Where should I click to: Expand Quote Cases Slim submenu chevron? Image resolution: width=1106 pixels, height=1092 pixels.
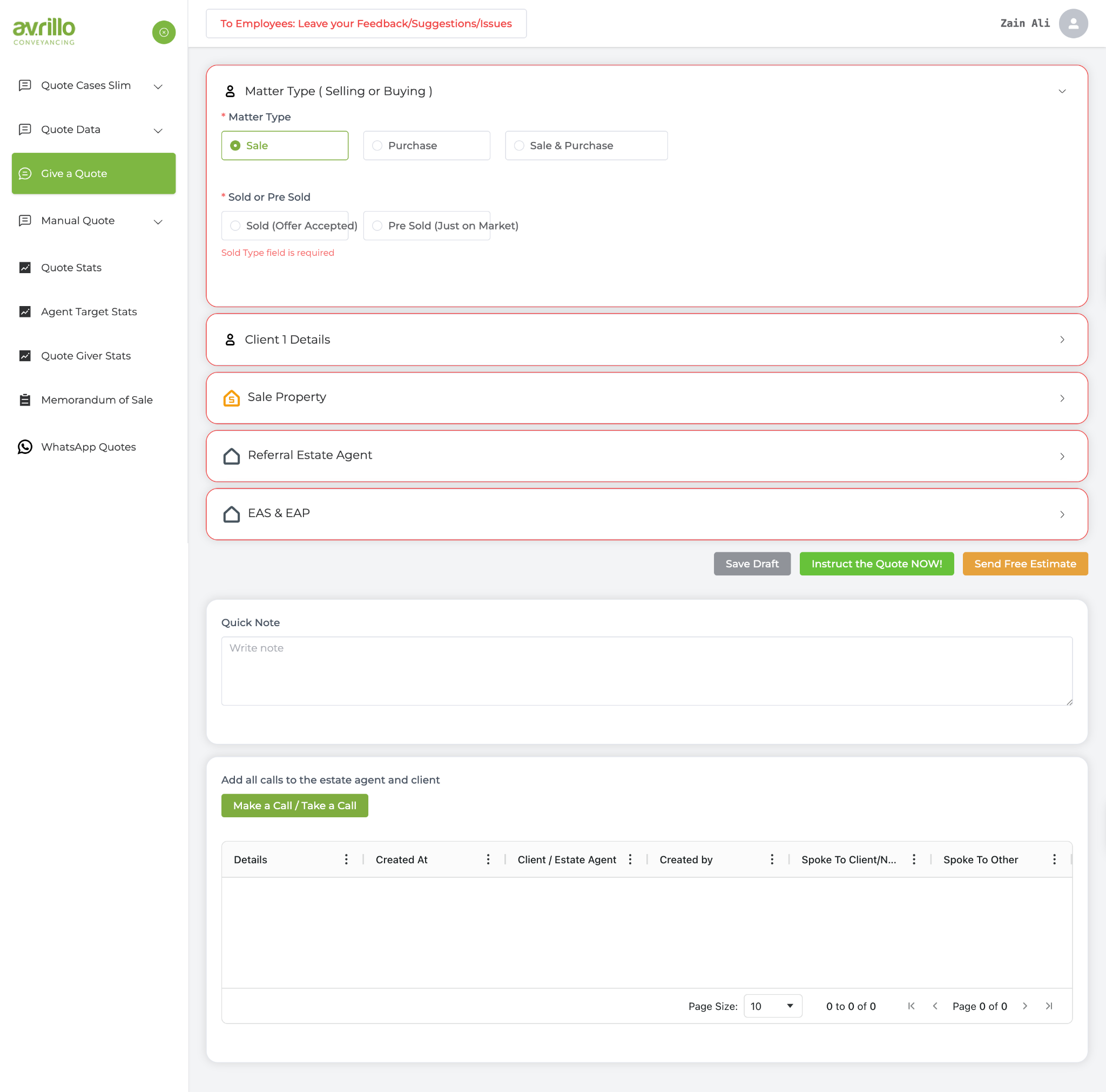(158, 86)
